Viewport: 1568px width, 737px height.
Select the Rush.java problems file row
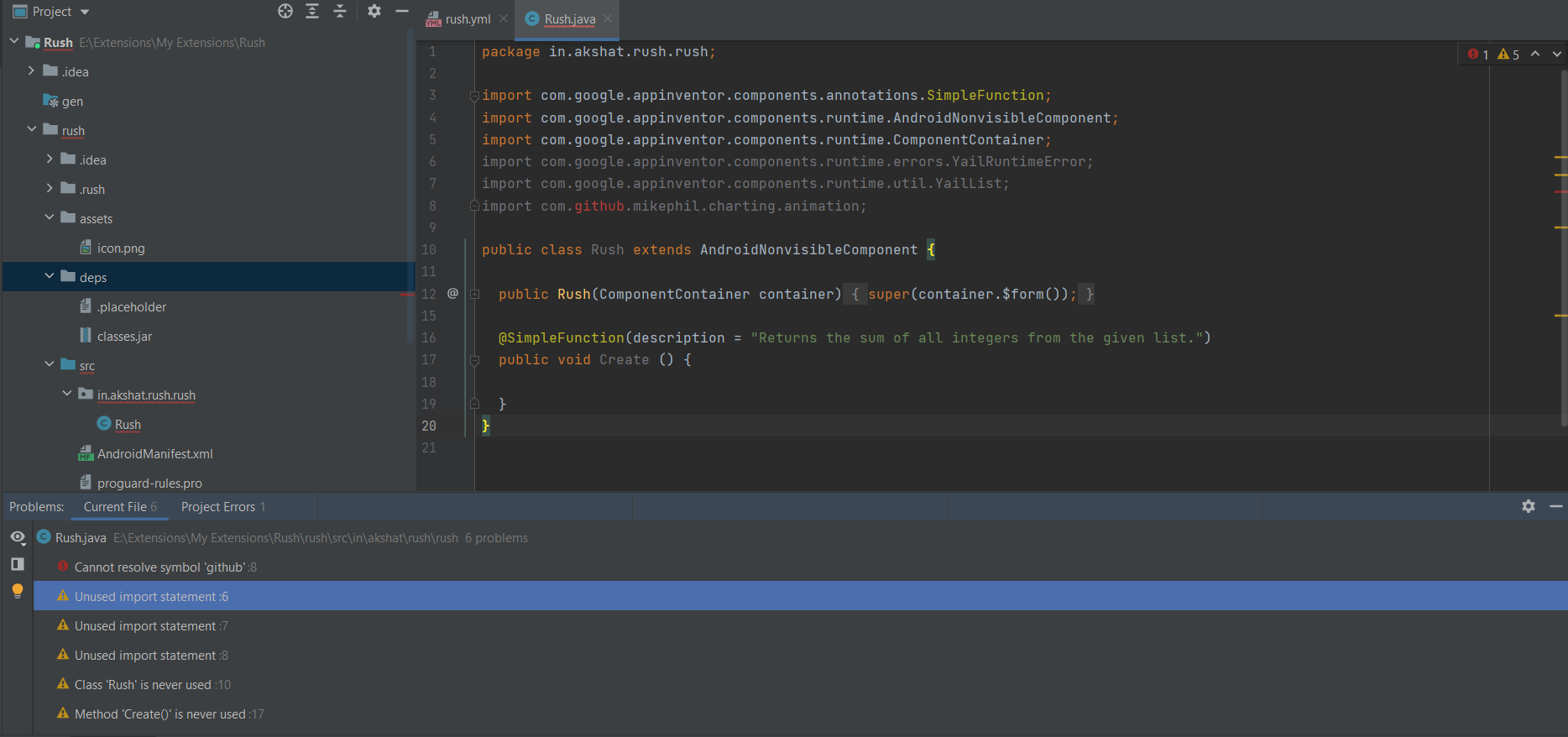click(801, 537)
